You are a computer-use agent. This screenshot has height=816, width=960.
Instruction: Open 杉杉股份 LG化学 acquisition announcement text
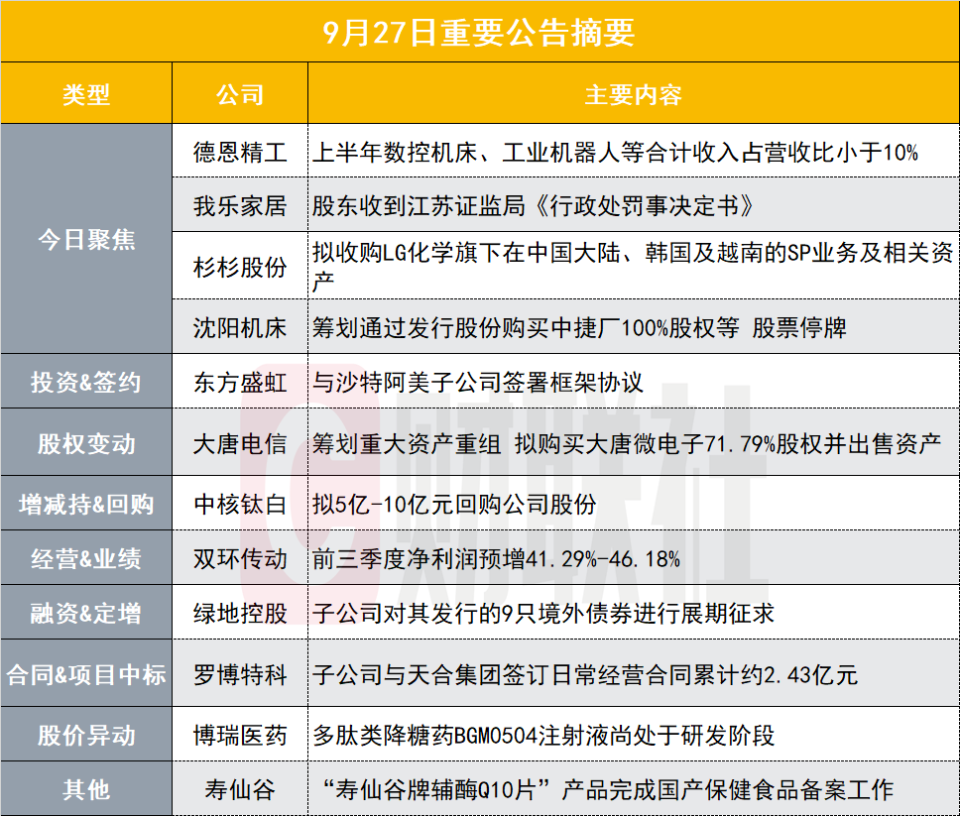pos(633,266)
